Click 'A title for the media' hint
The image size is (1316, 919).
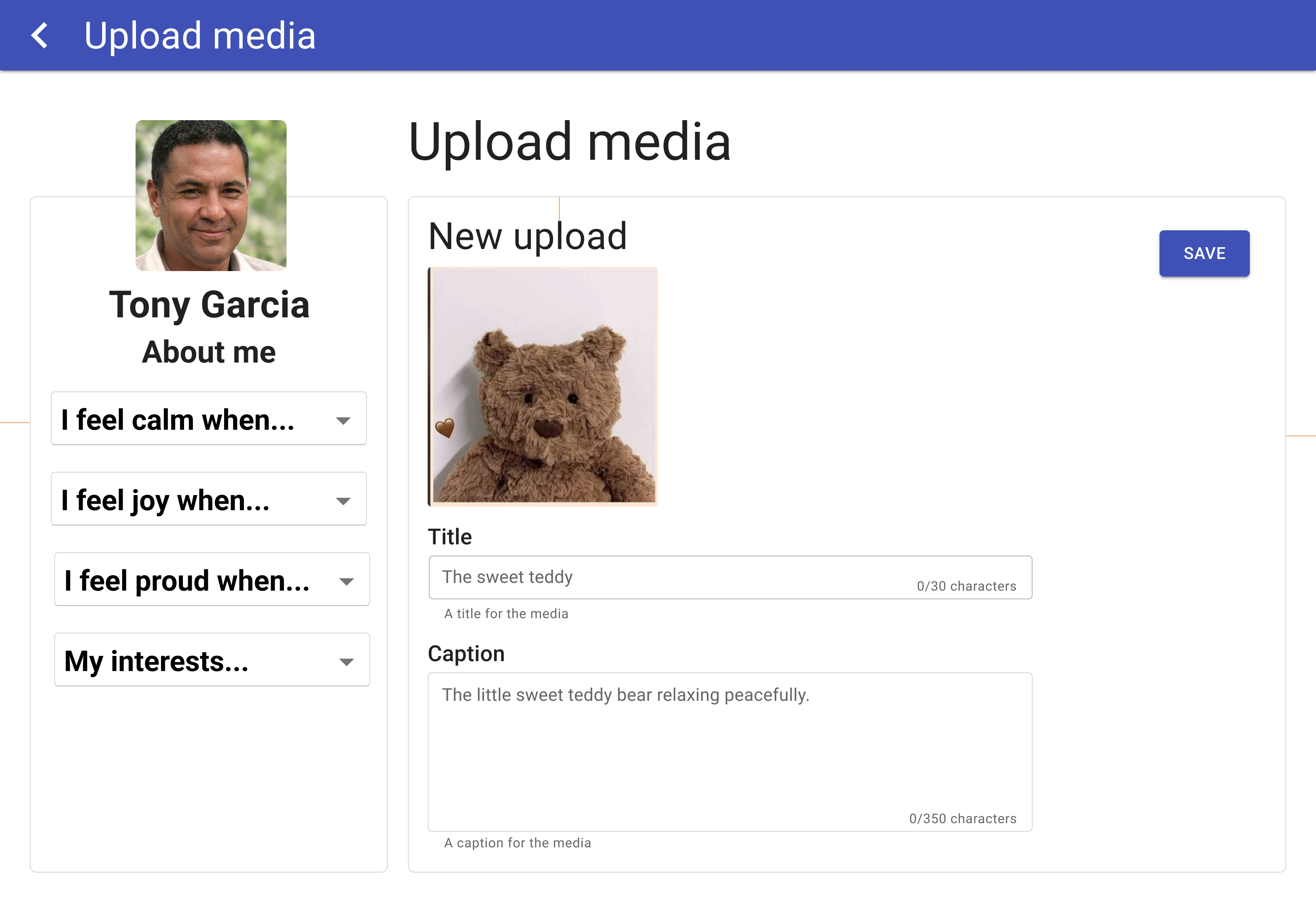click(506, 614)
